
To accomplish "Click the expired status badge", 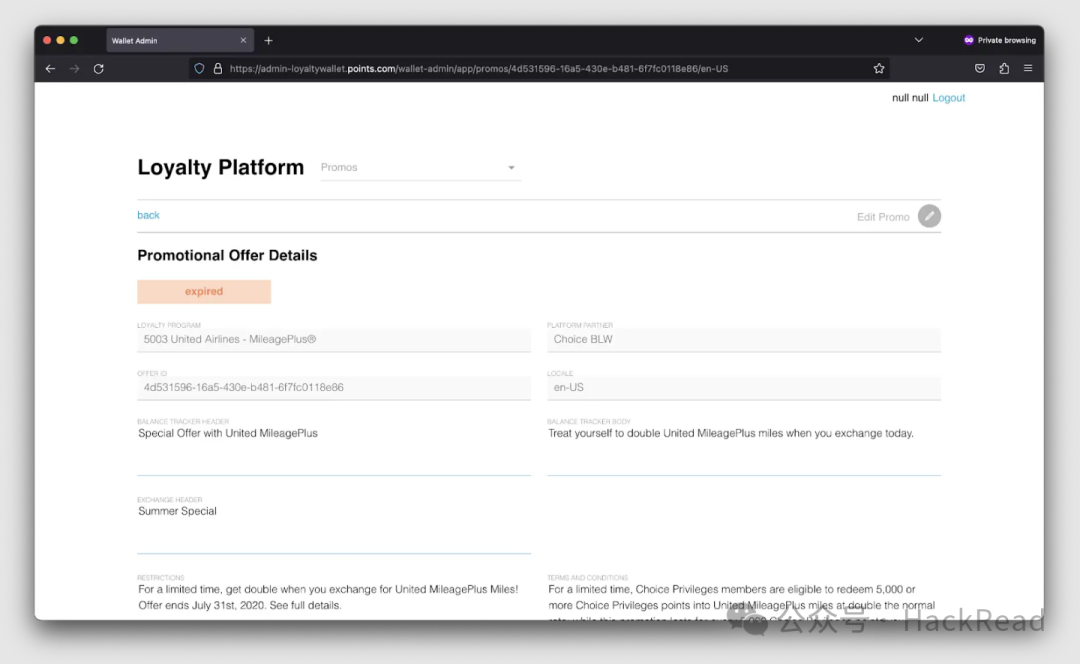I will (204, 291).
